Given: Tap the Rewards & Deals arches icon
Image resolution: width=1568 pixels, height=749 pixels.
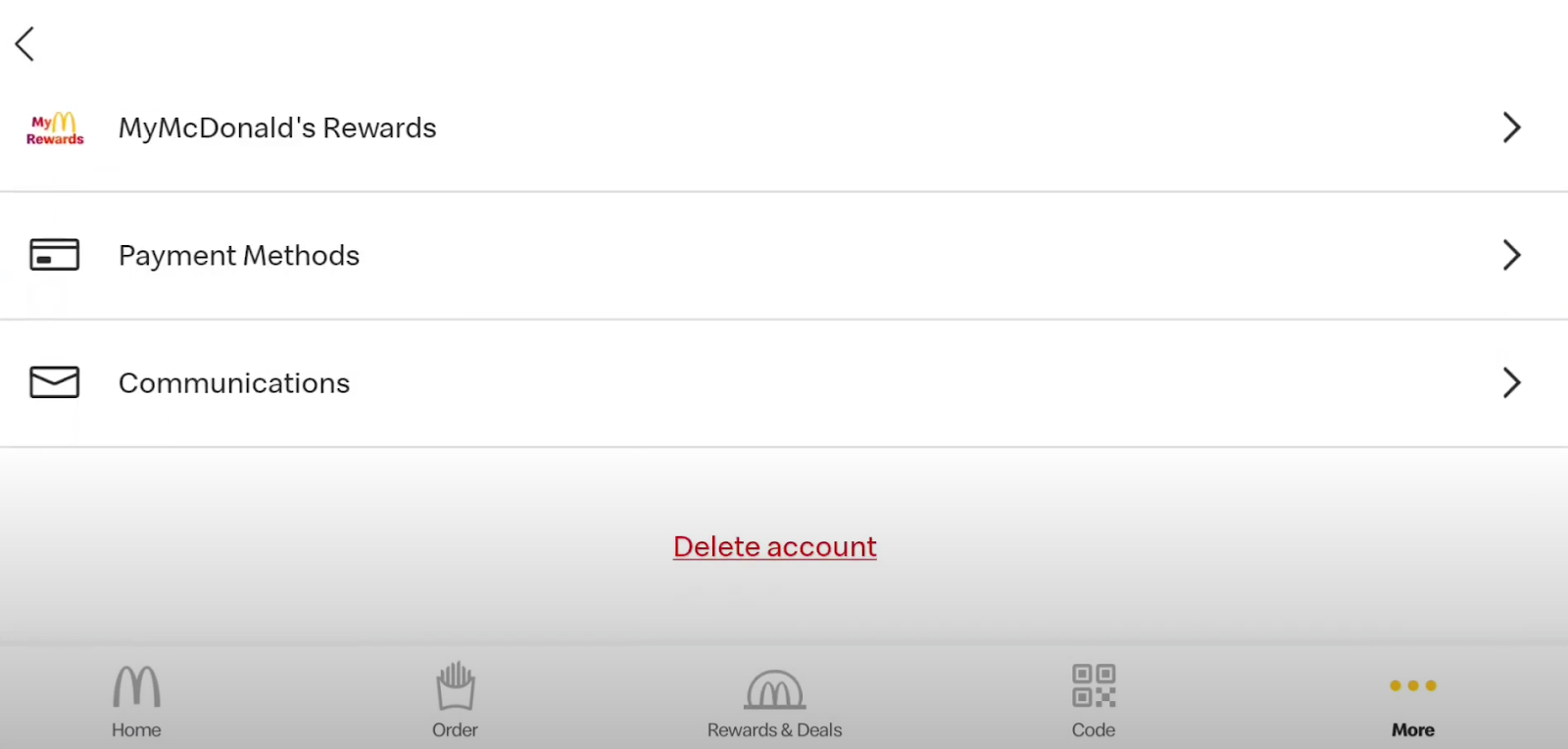Looking at the screenshot, I should tap(775, 689).
